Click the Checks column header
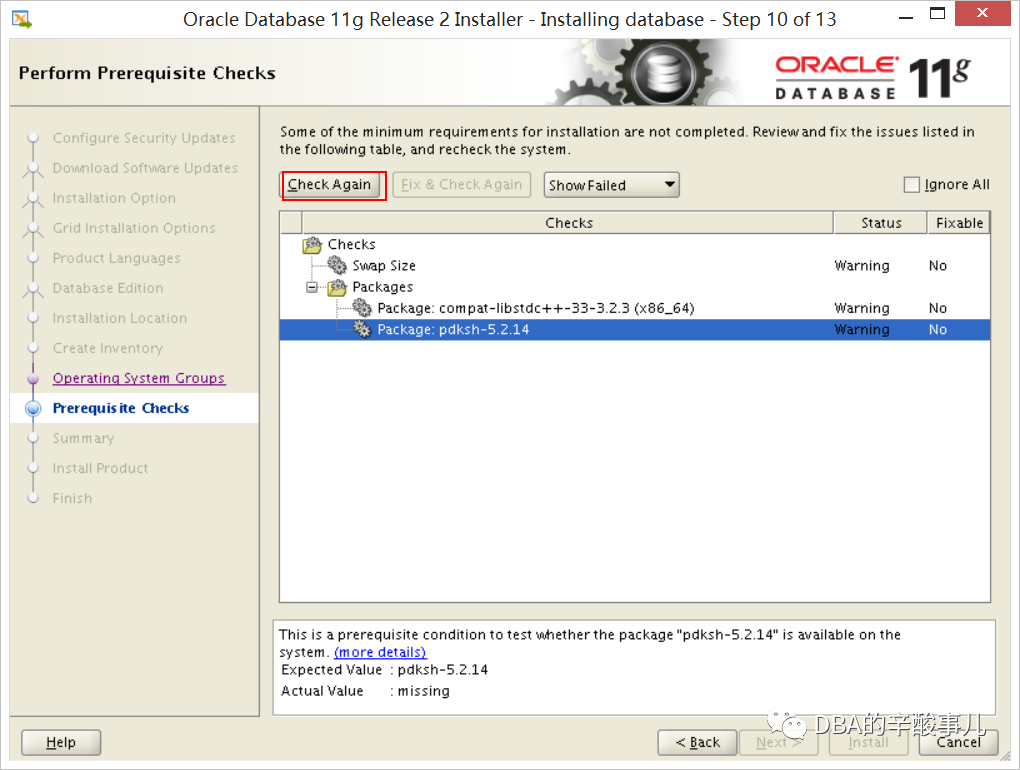The width and height of the screenshot is (1020, 770). point(569,223)
